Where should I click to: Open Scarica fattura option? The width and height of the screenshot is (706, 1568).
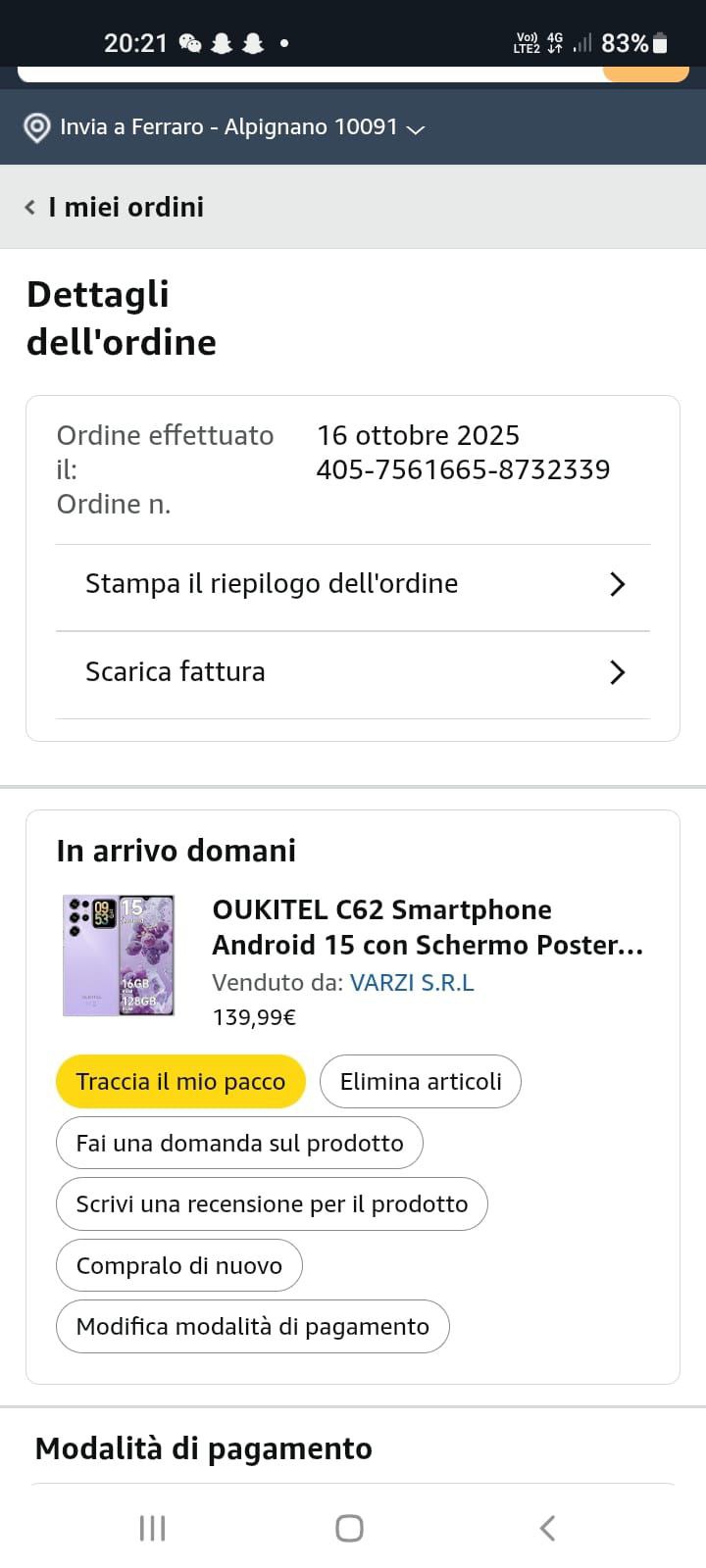coord(176,672)
